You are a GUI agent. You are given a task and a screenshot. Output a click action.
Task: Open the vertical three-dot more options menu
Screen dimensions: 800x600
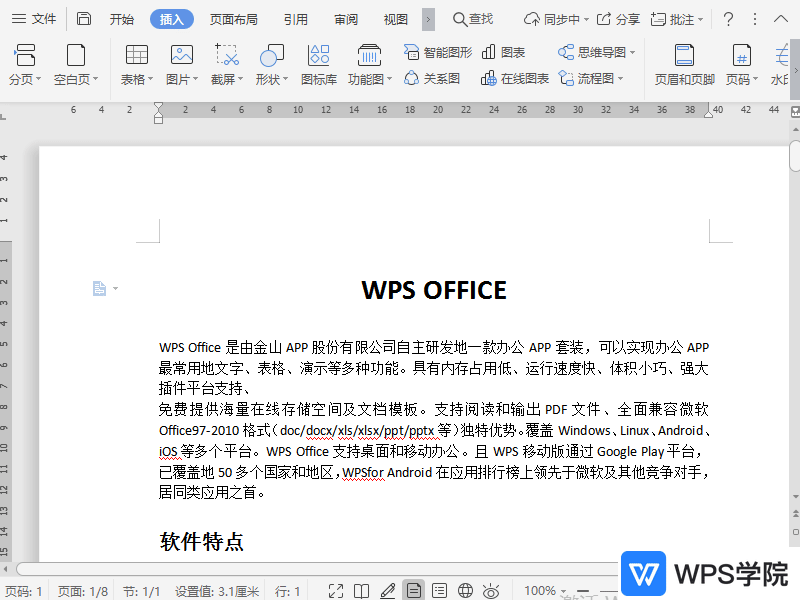point(755,19)
